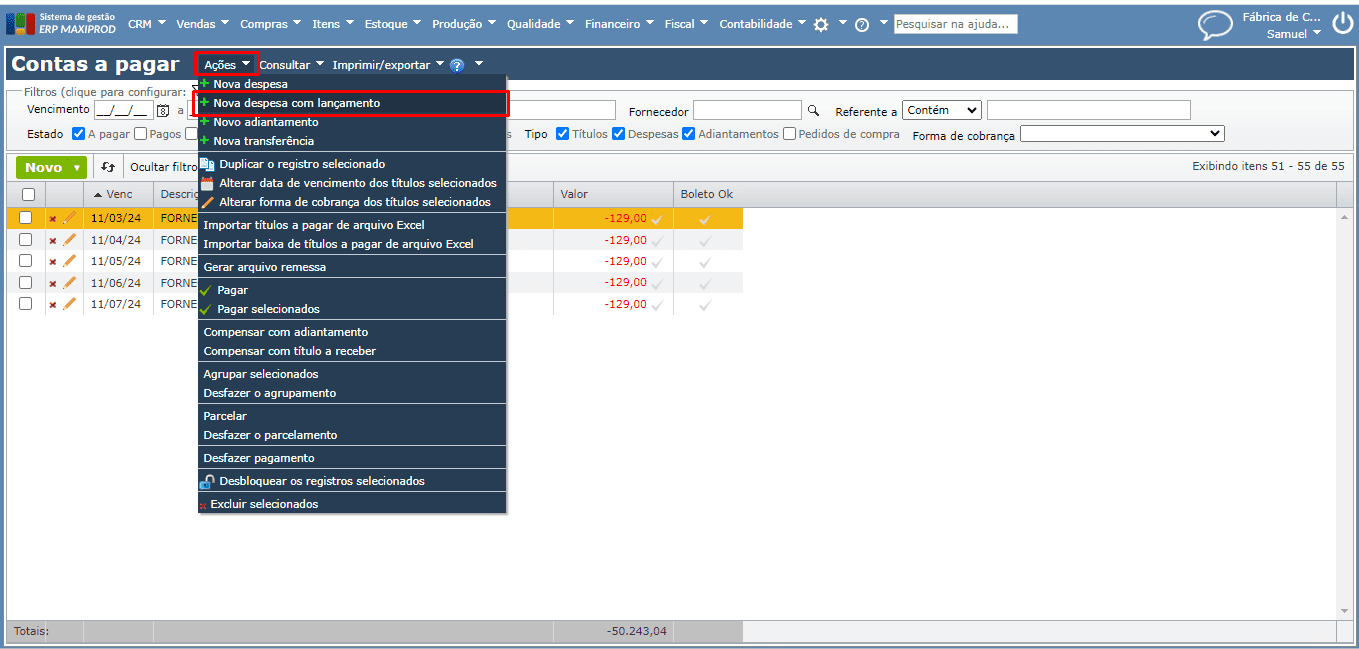Edit the 11/04/24 row with pencil icon
Image resolution: width=1359 pixels, height=649 pixels.
(x=69, y=239)
